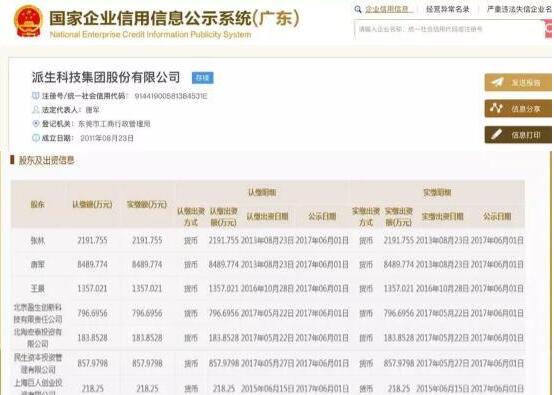
Task: Click the national emblem logo
Action: [x=29, y=21]
